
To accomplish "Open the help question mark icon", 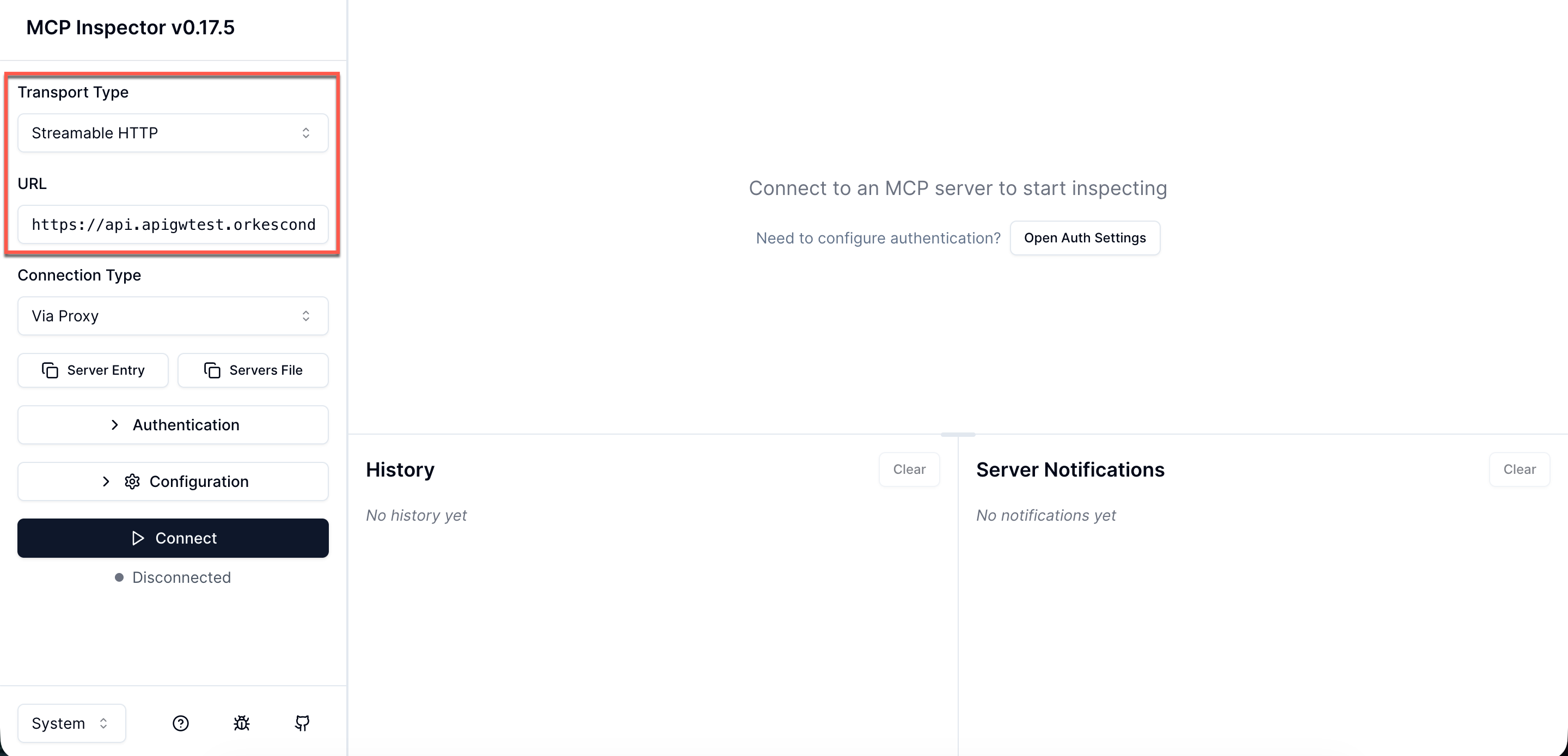I will pyautogui.click(x=180, y=723).
